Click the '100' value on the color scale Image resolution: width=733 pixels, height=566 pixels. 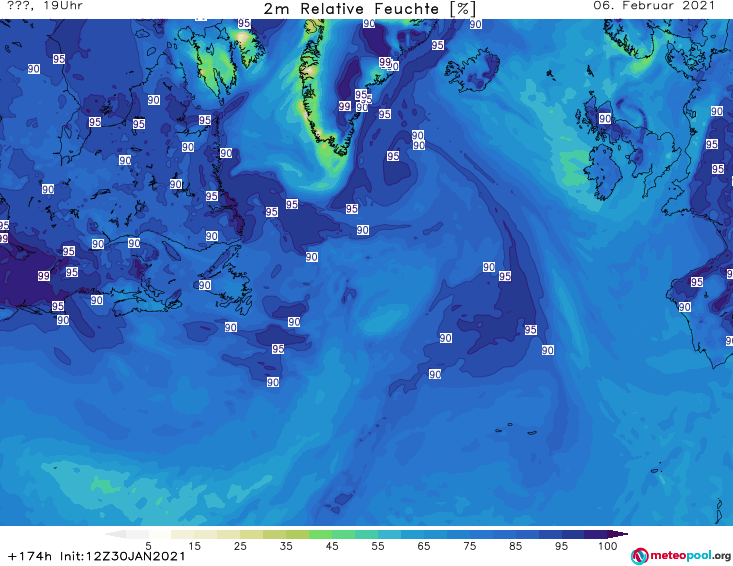[x=608, y=546]
